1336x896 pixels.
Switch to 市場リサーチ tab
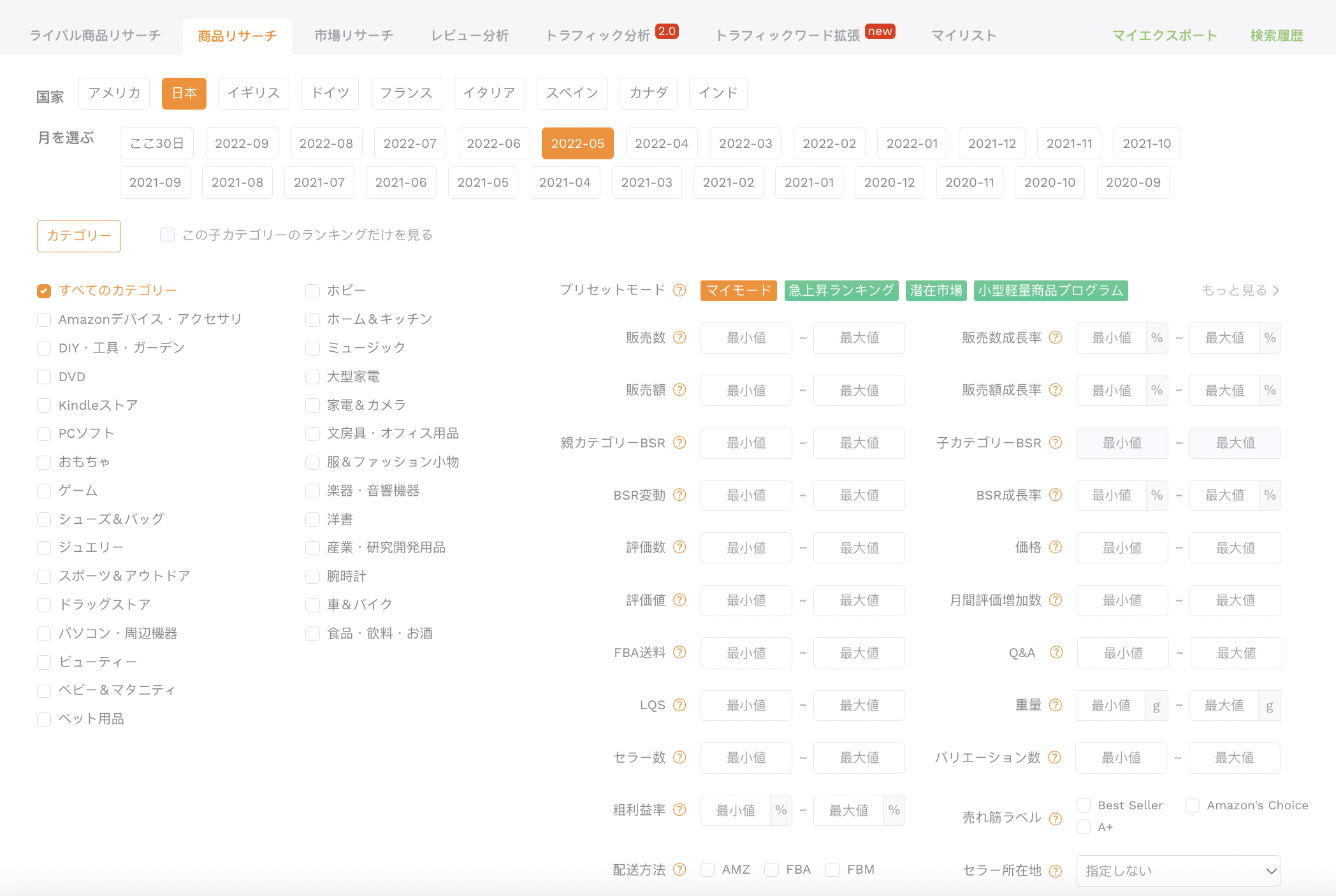(354, 35)
